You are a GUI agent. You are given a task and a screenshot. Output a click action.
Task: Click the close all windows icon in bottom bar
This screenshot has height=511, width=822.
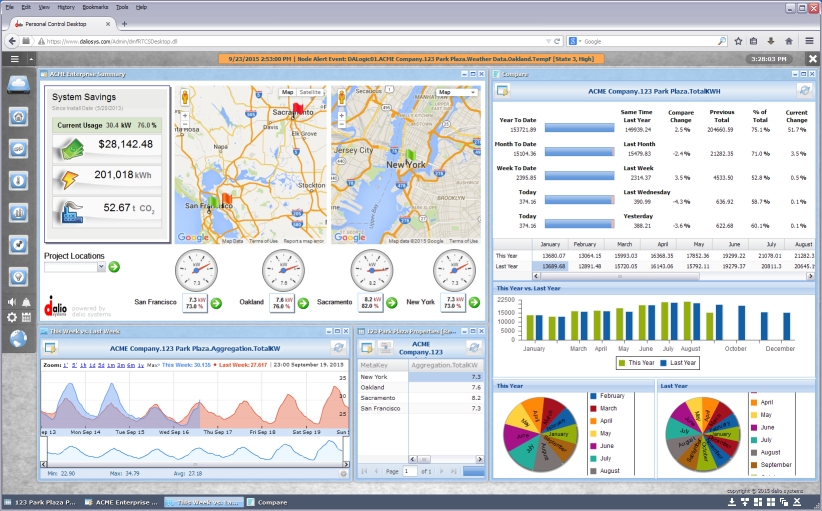(x=797, y=502)
